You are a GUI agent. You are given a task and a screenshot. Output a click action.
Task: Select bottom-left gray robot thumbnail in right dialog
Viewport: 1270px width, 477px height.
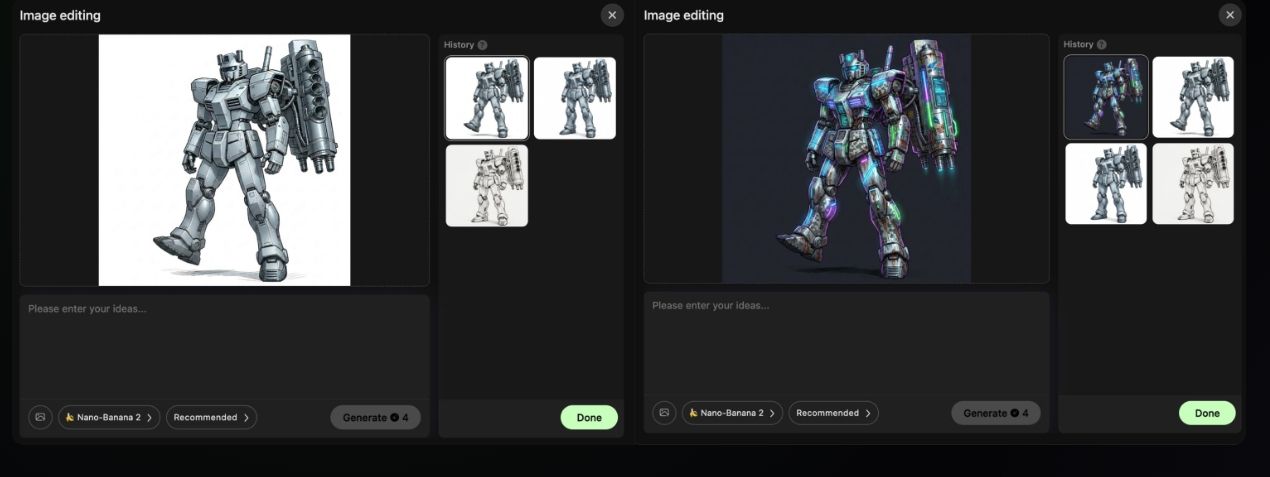pyautogui.click(x=1106, y=184)
